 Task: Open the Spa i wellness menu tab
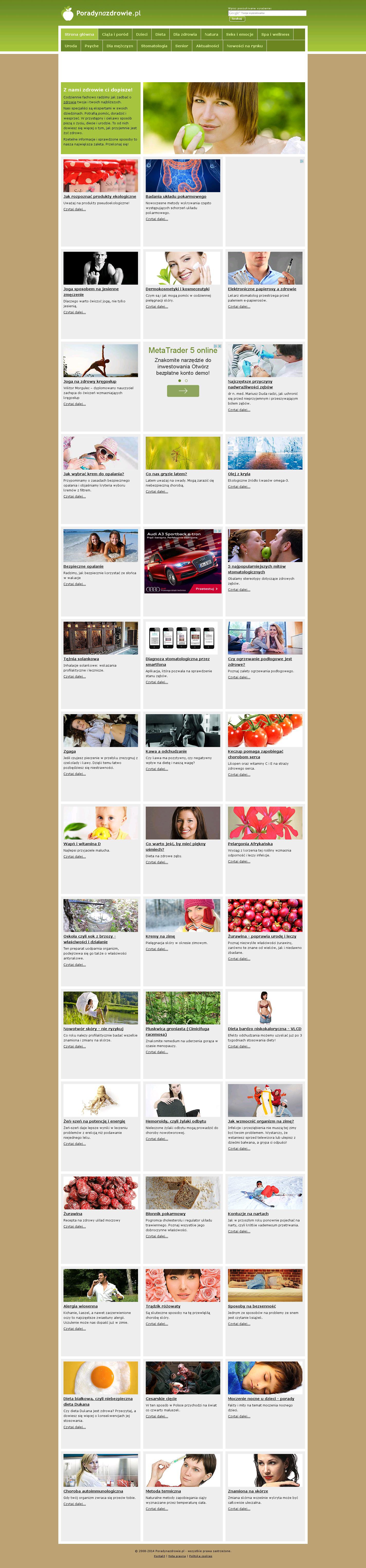click(275, 35)
